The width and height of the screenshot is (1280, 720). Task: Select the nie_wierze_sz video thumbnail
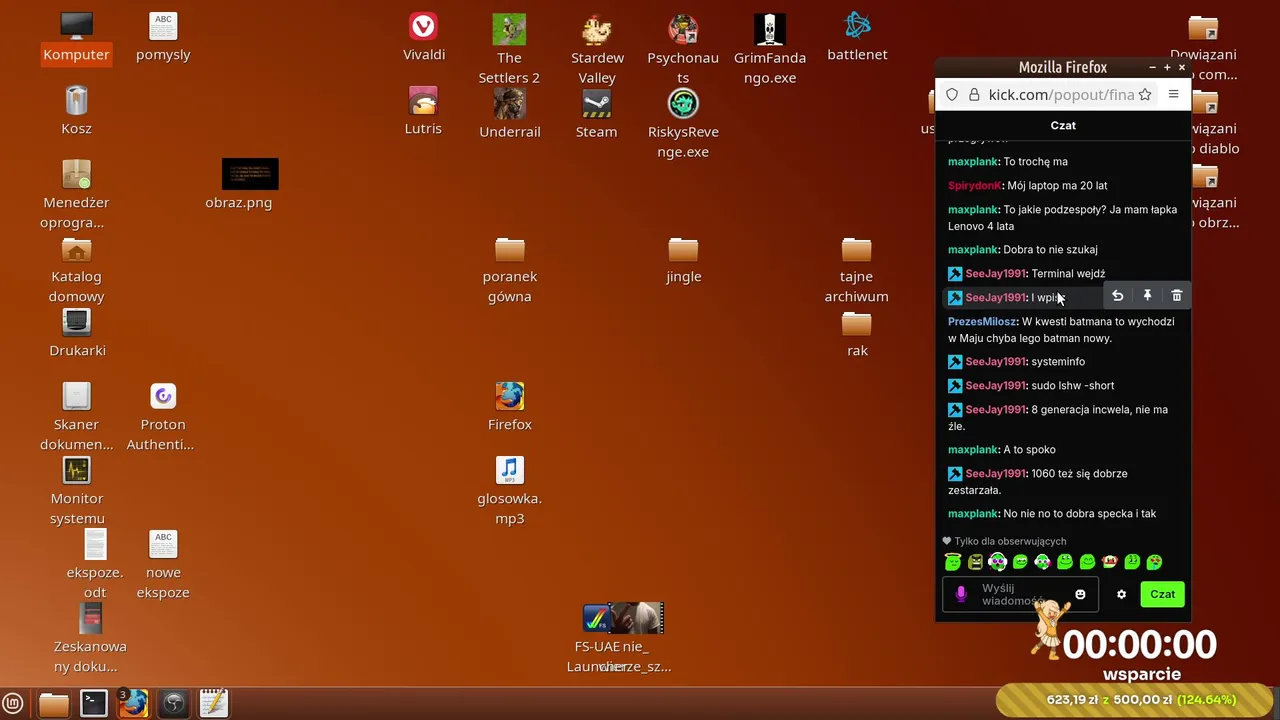(636, 619)
